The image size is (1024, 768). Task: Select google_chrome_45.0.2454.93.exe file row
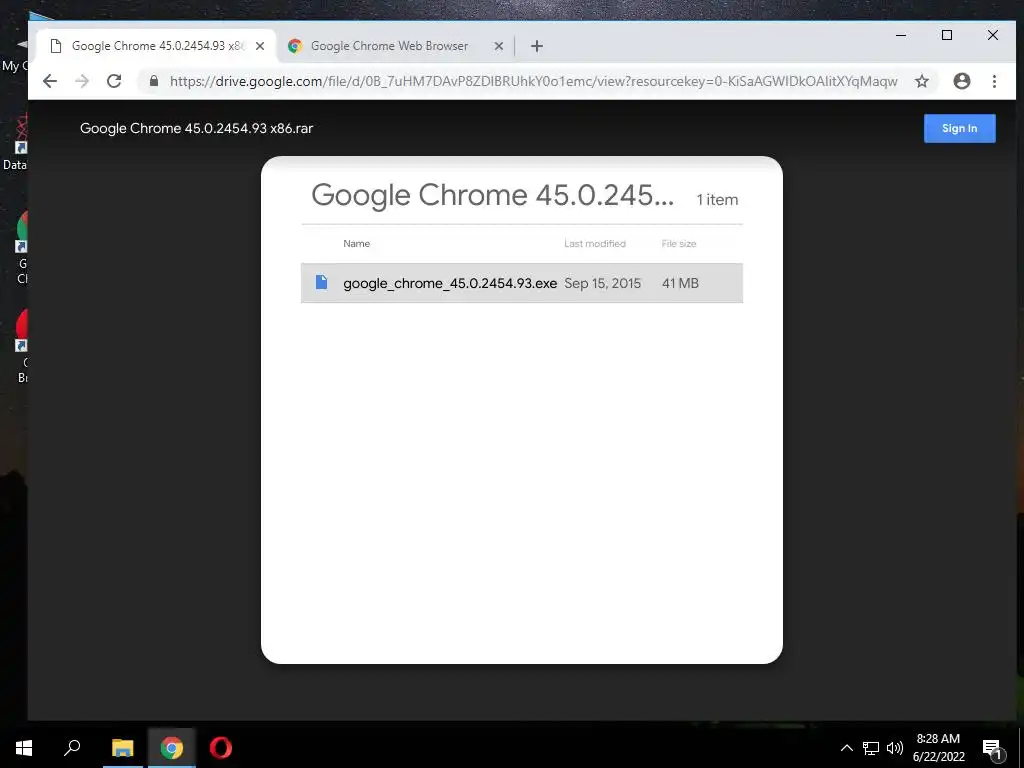[x=522, y=283]
